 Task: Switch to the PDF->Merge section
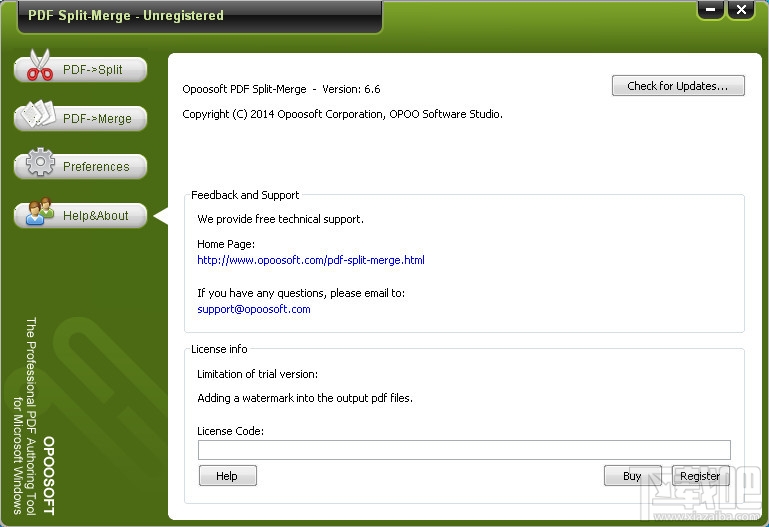(80, 118)
